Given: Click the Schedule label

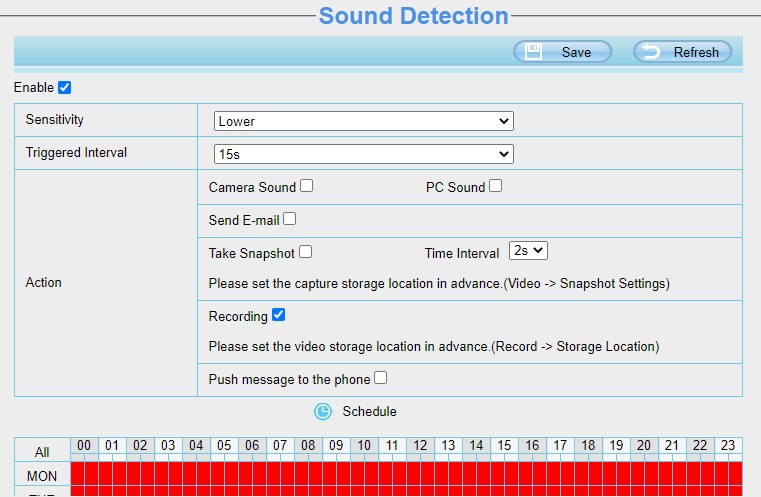Looking at the screenshot, I should click(369, 412).
